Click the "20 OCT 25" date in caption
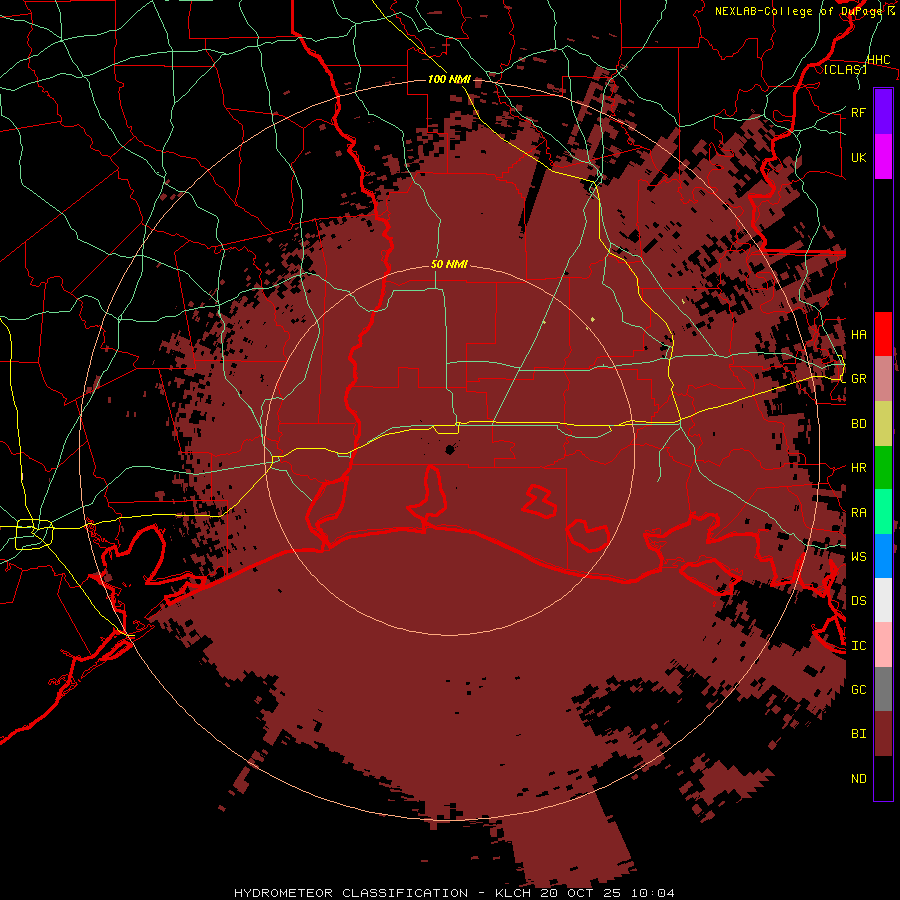The height and width of the screenshot is (900, 900). coord(582,893)
